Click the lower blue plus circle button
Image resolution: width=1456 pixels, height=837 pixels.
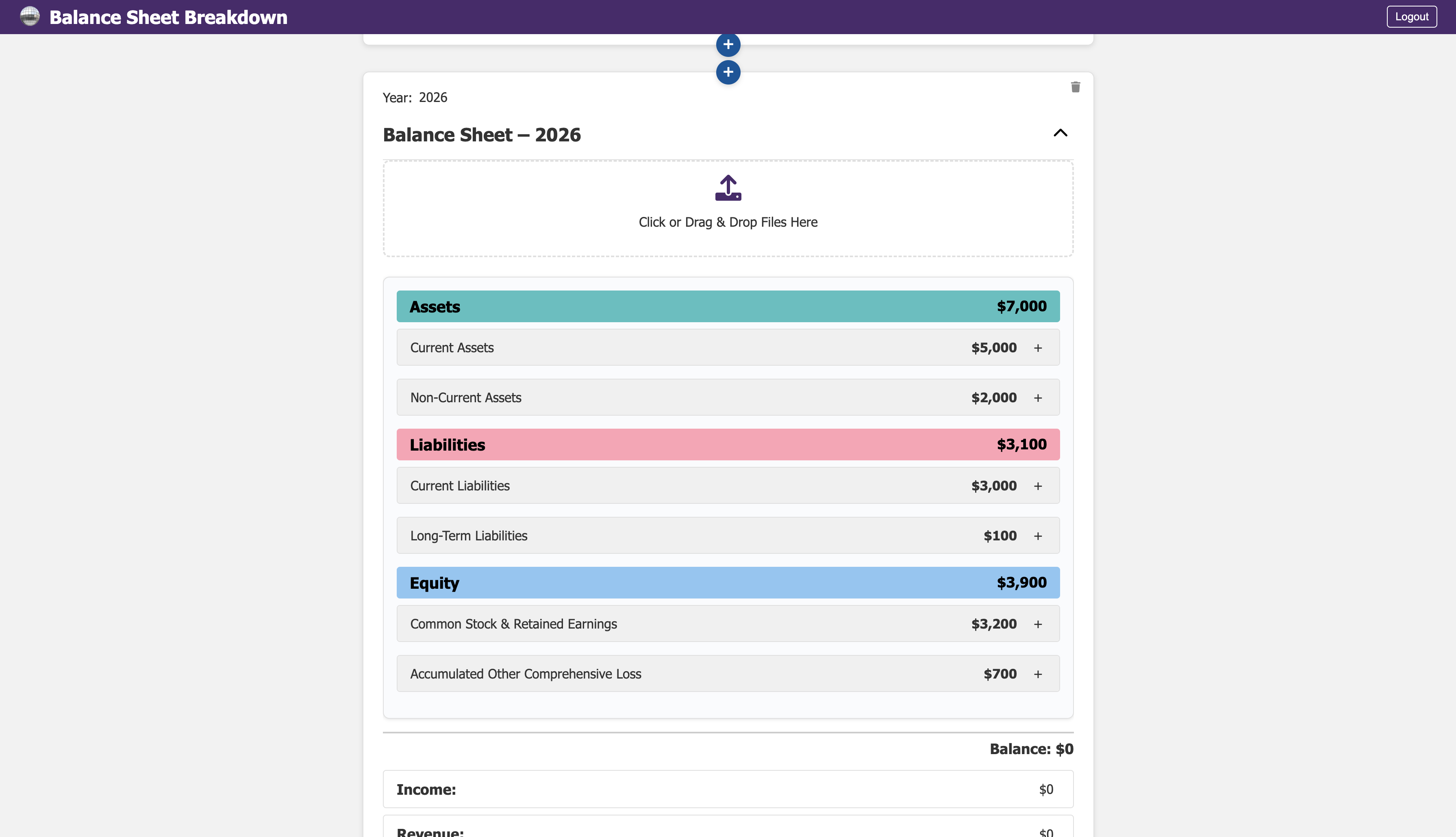728,72
